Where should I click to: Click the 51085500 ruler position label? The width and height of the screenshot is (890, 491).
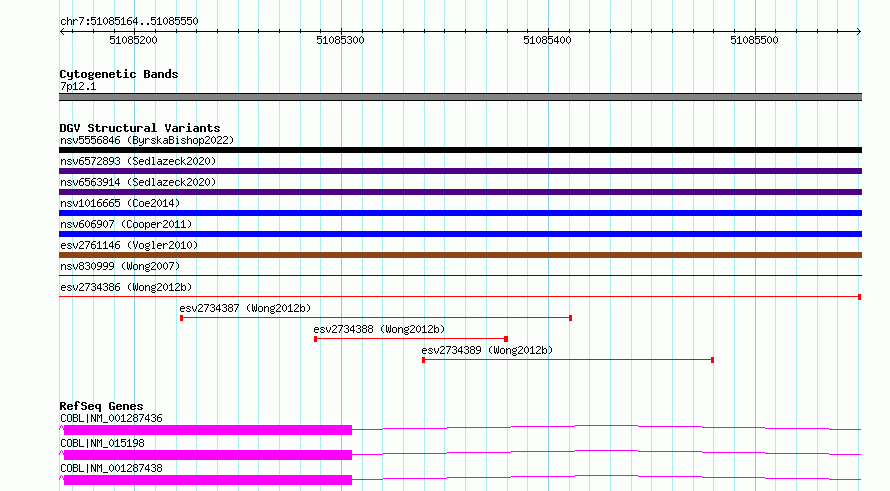[754, 40]
